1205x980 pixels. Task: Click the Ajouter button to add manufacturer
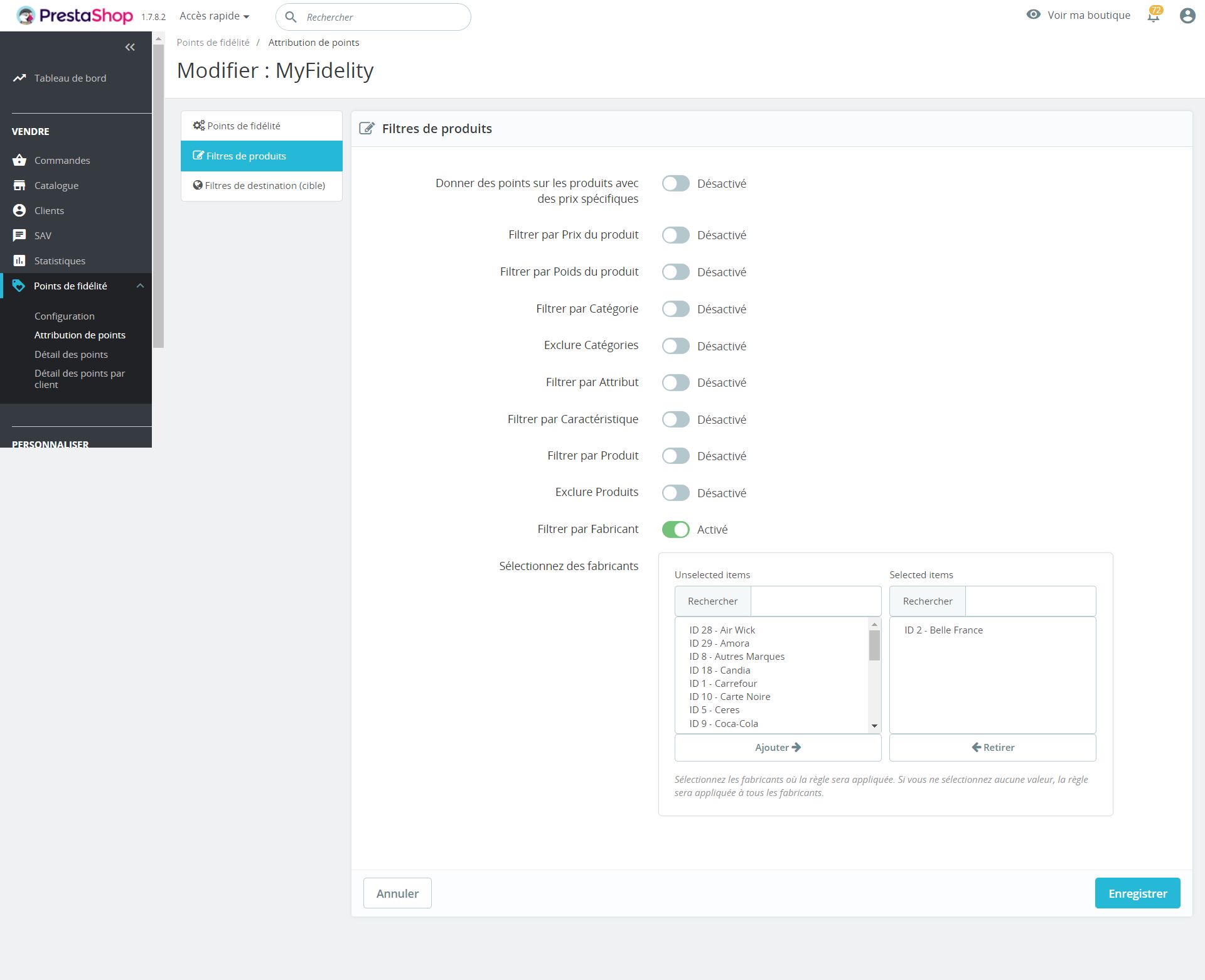pyautogui.click(x=778, y=747)
